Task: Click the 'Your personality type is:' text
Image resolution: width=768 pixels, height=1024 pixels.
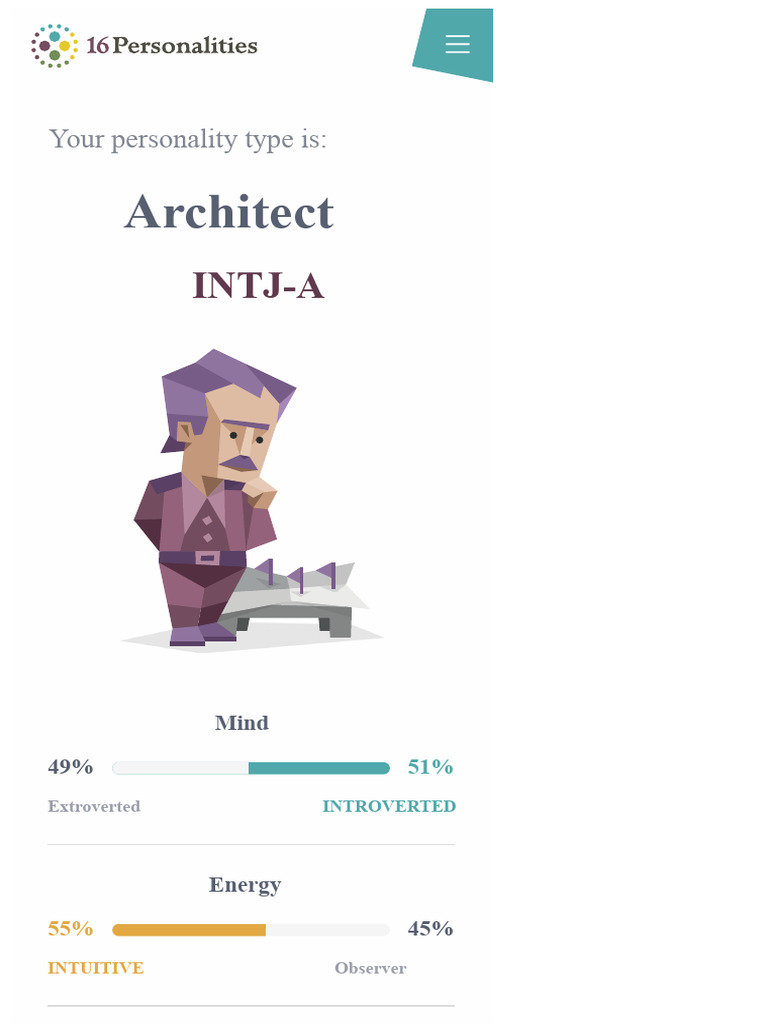Action: (187, 140)
